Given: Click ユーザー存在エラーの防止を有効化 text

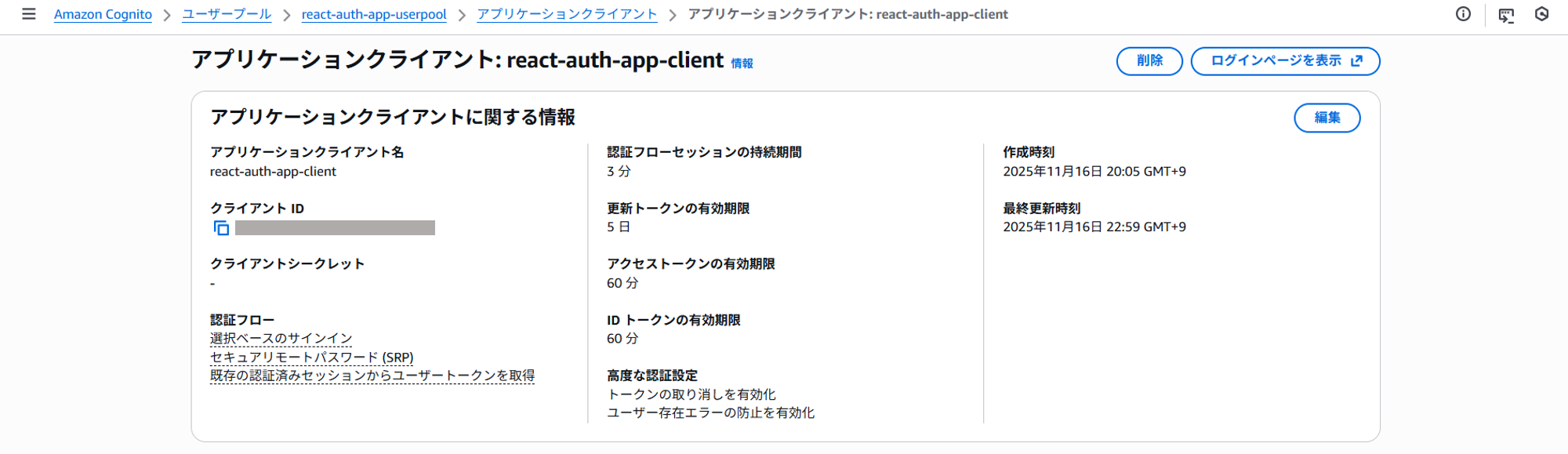Looking at the screenshot, I should [x=710, y=412].
